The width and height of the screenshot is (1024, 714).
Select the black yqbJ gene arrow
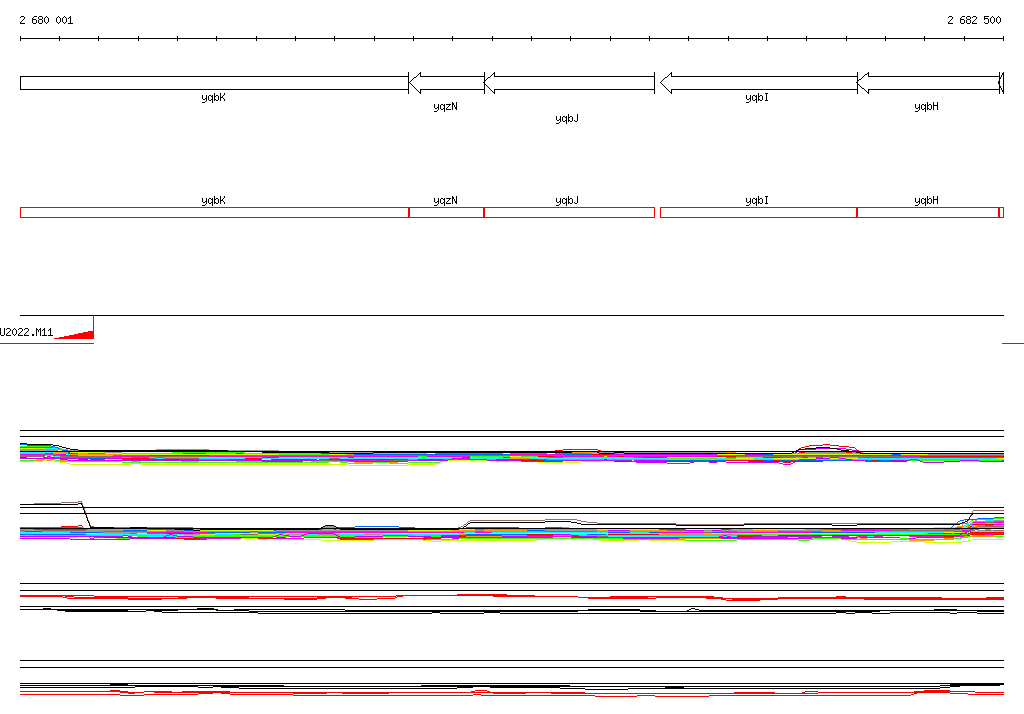(569, 83)
